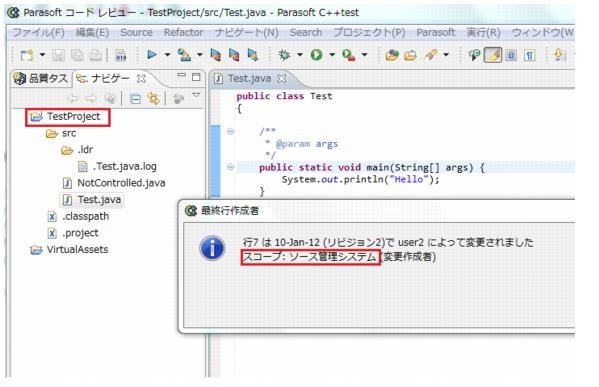Toggle Link with Editor in Navigator
Viewport: 599px width, 387px height.
coord(154,99)
